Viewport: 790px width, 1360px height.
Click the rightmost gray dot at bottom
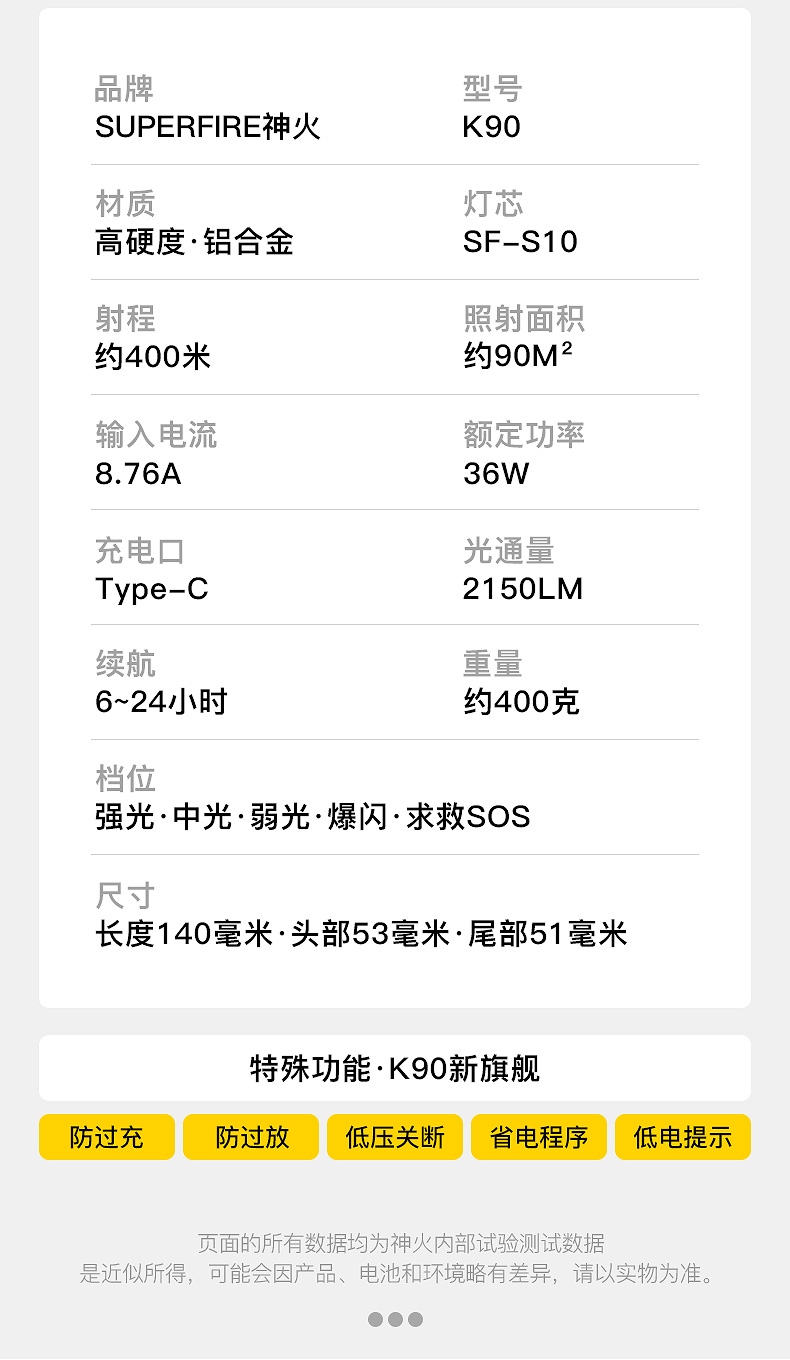415,1319
